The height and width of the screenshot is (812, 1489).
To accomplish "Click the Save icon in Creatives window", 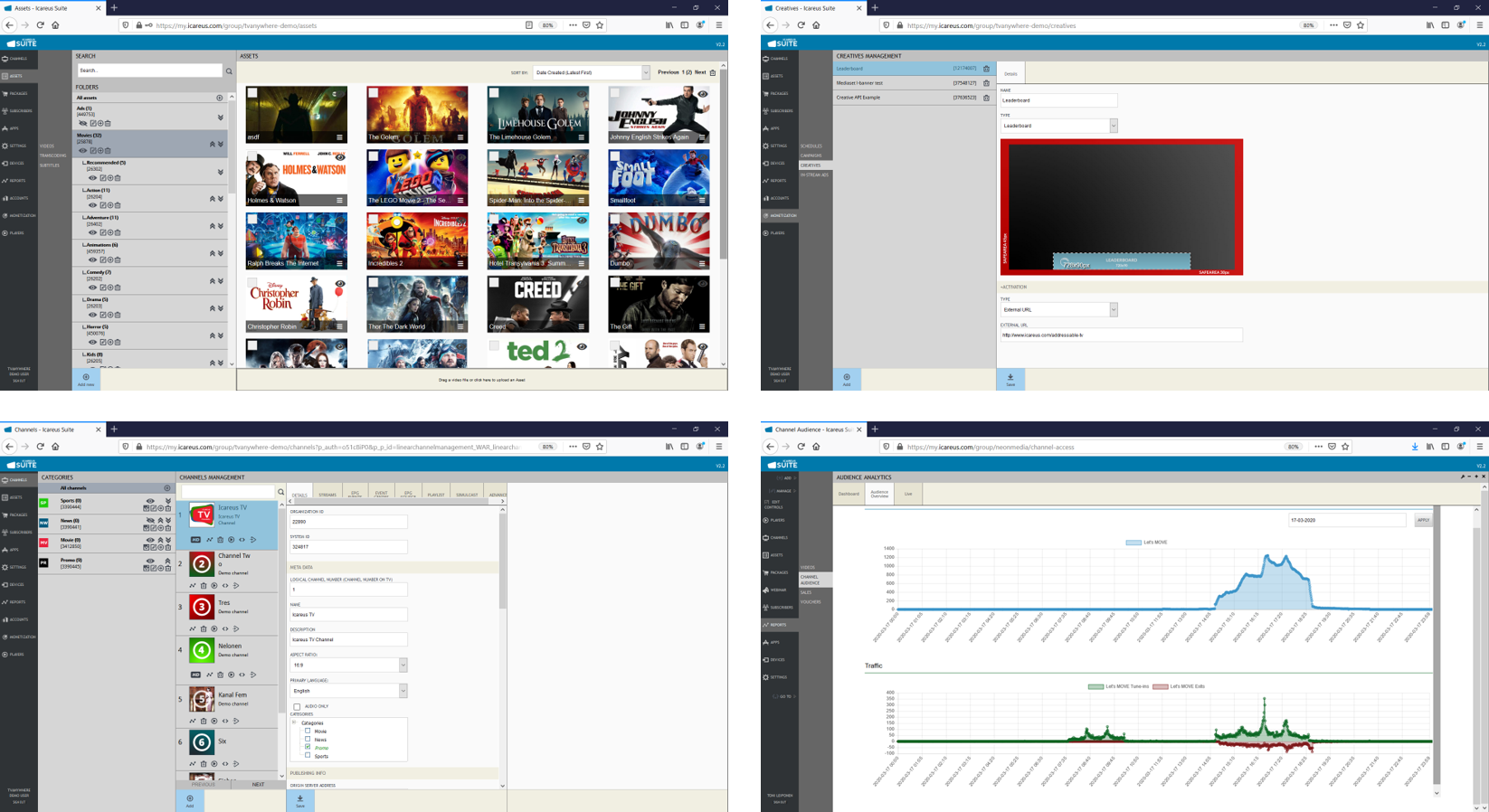I will (x=1010, y=380).
